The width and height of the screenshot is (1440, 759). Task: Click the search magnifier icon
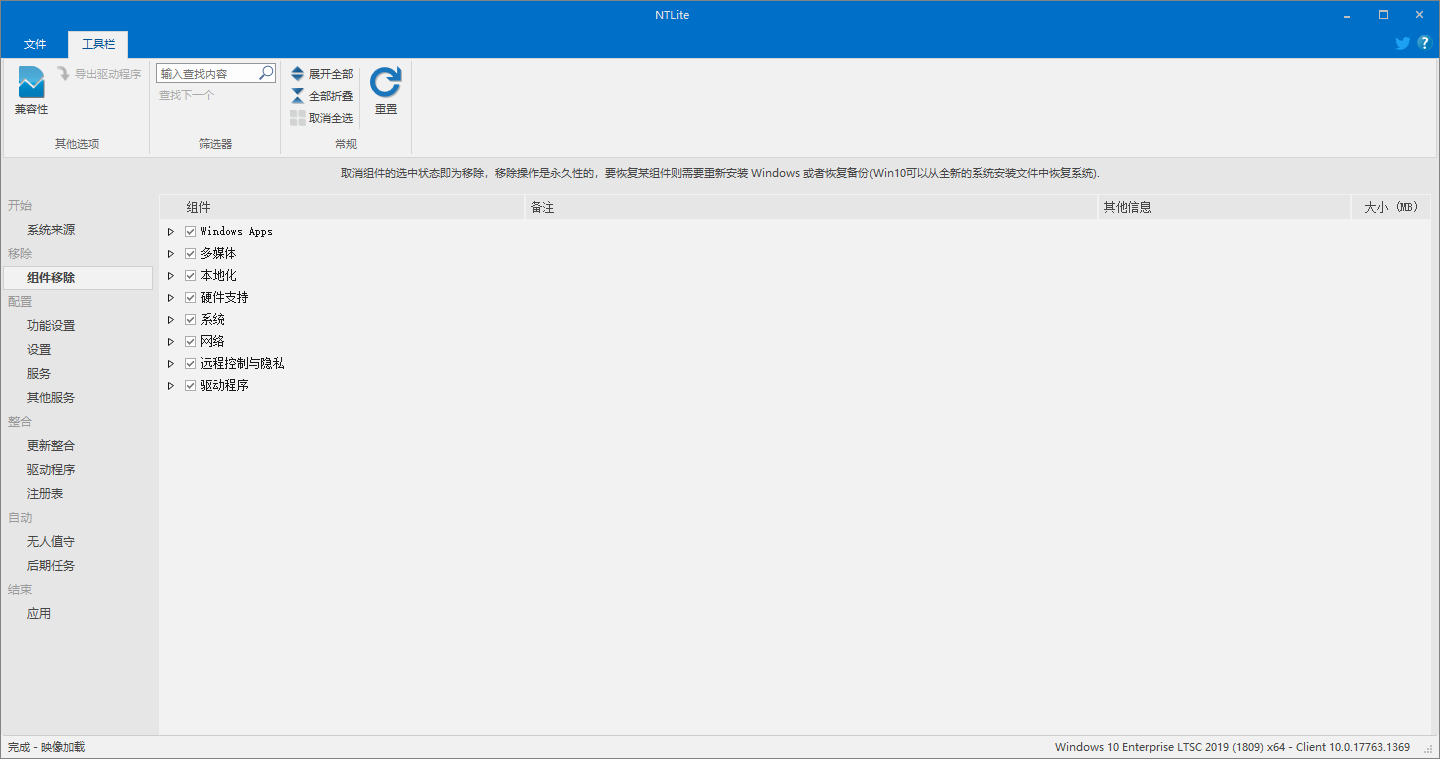[266, 73]
